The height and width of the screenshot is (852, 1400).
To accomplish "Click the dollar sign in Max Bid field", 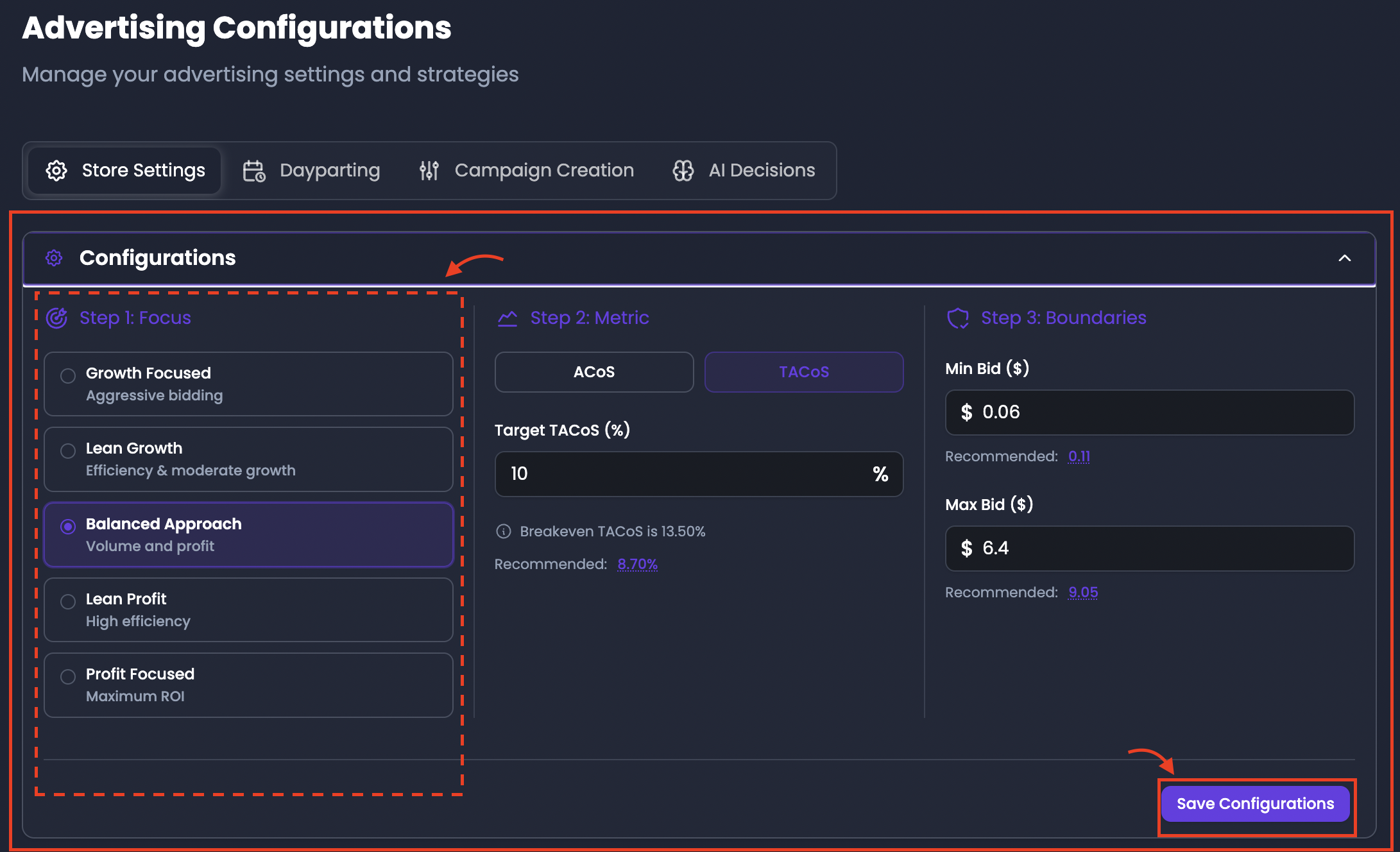I will point(966,548).
